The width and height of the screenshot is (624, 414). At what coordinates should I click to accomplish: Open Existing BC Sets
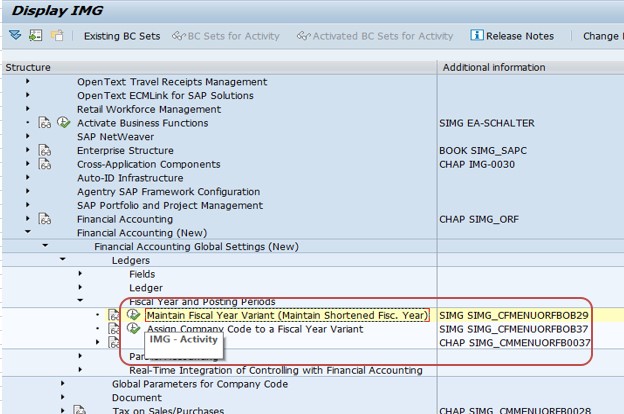point(122,36)
